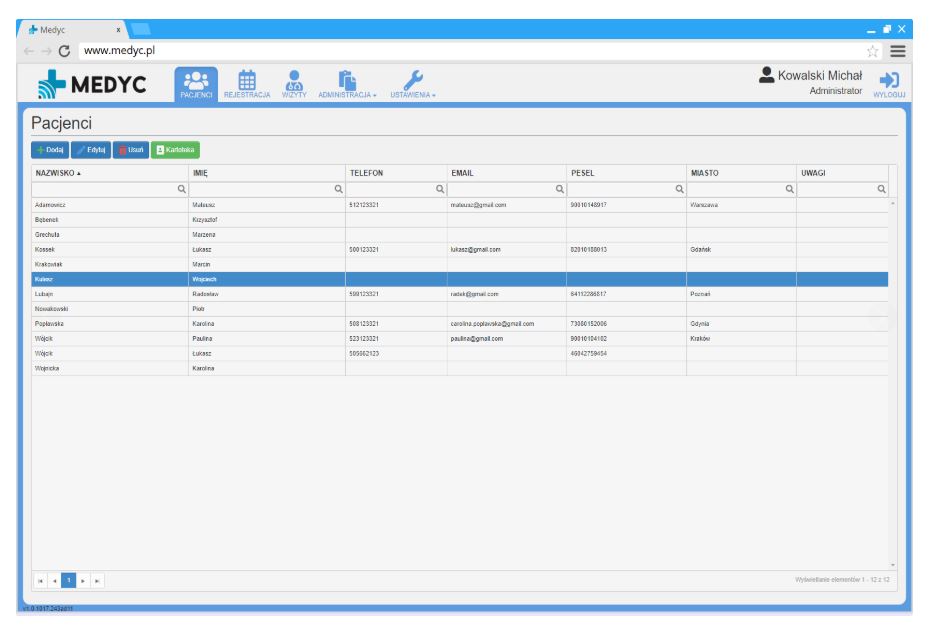Click the search icon in the Nazwisko filter
The image size is (932, 632).
click(x=181, y=189)
